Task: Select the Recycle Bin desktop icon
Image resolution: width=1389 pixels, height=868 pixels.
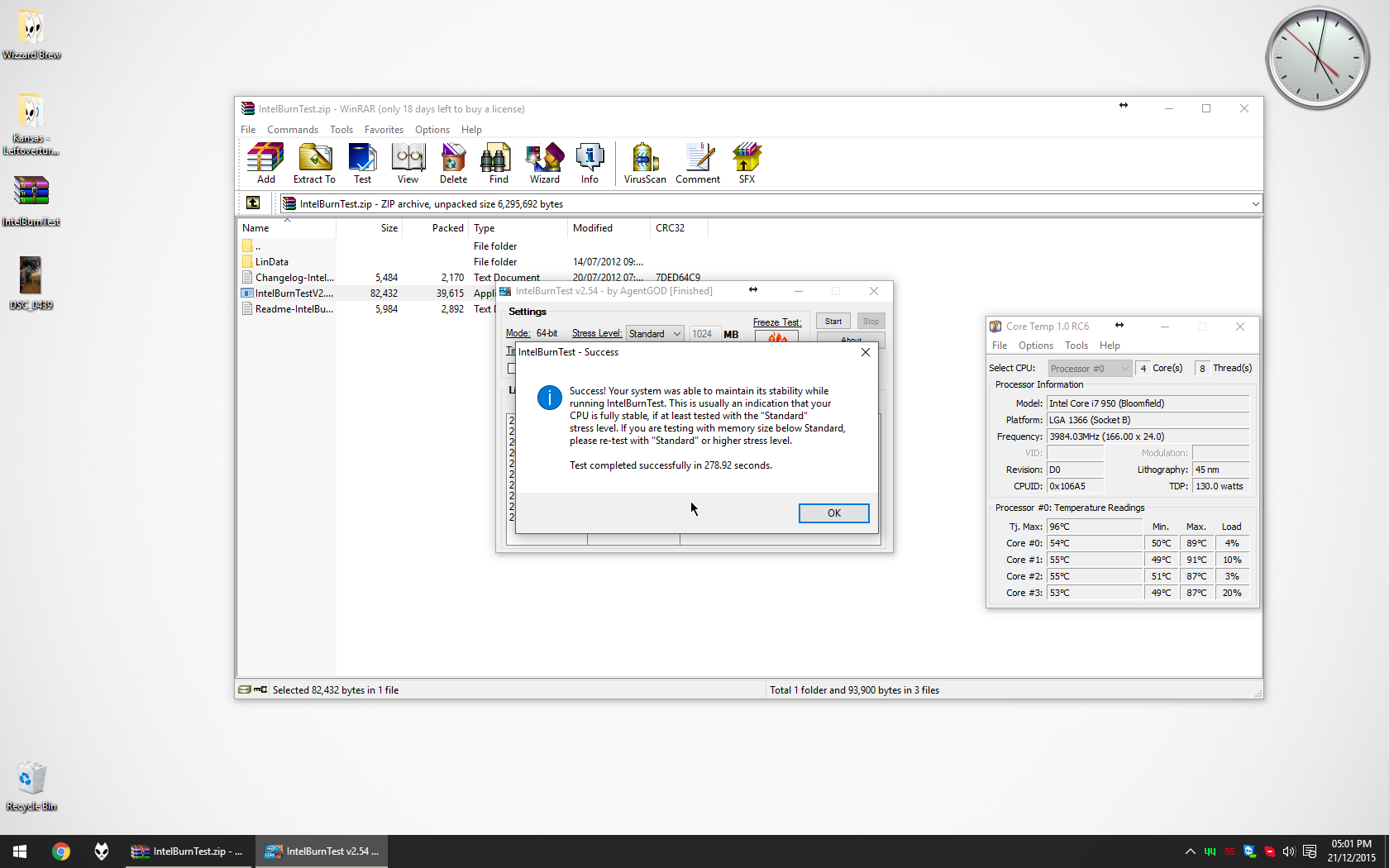Action: (31, 786)
